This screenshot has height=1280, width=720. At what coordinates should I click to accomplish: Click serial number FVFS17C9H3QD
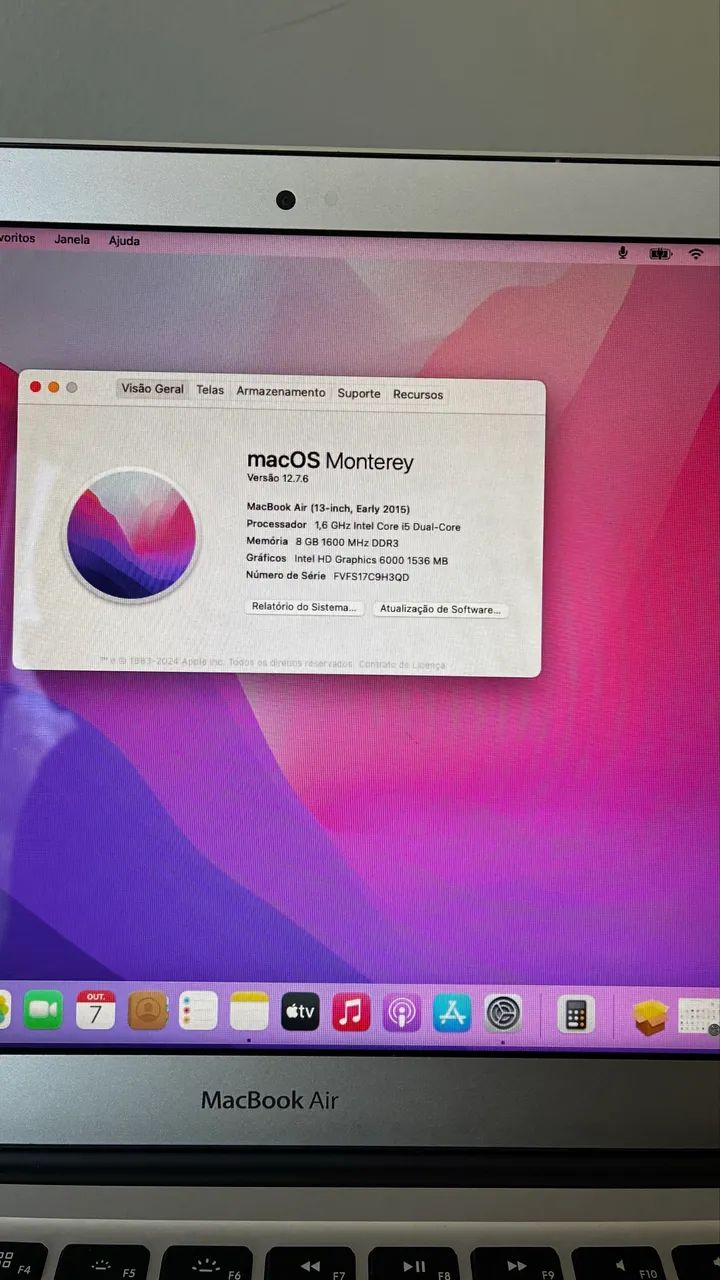[371, 577]
